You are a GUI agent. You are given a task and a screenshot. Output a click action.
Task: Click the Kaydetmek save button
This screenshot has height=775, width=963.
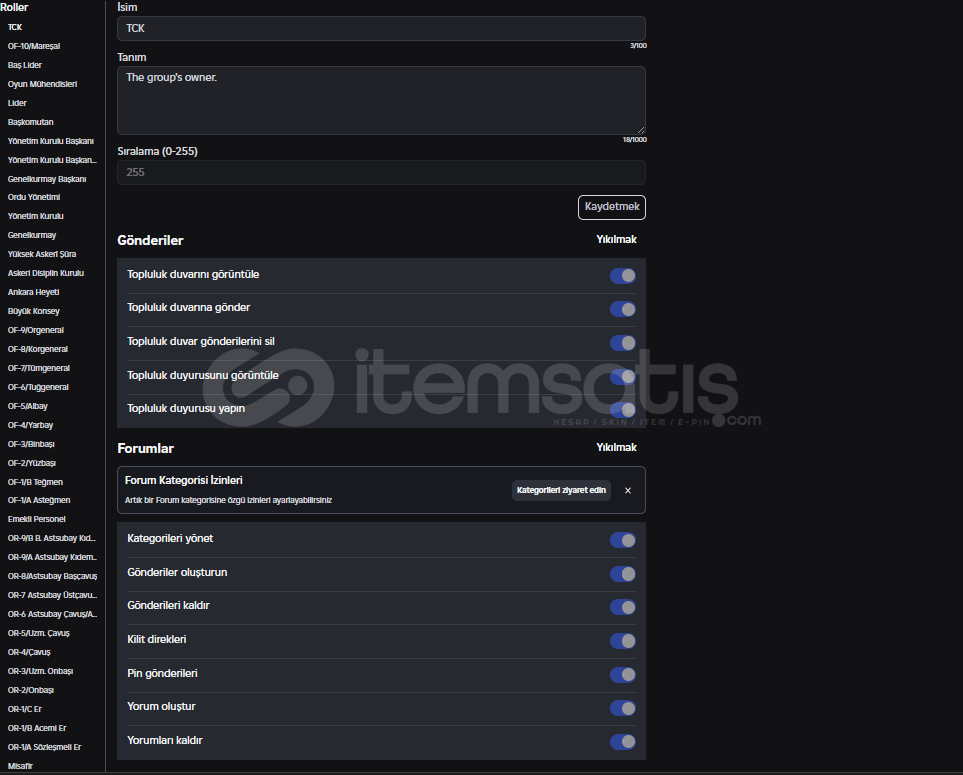point(611,207)
